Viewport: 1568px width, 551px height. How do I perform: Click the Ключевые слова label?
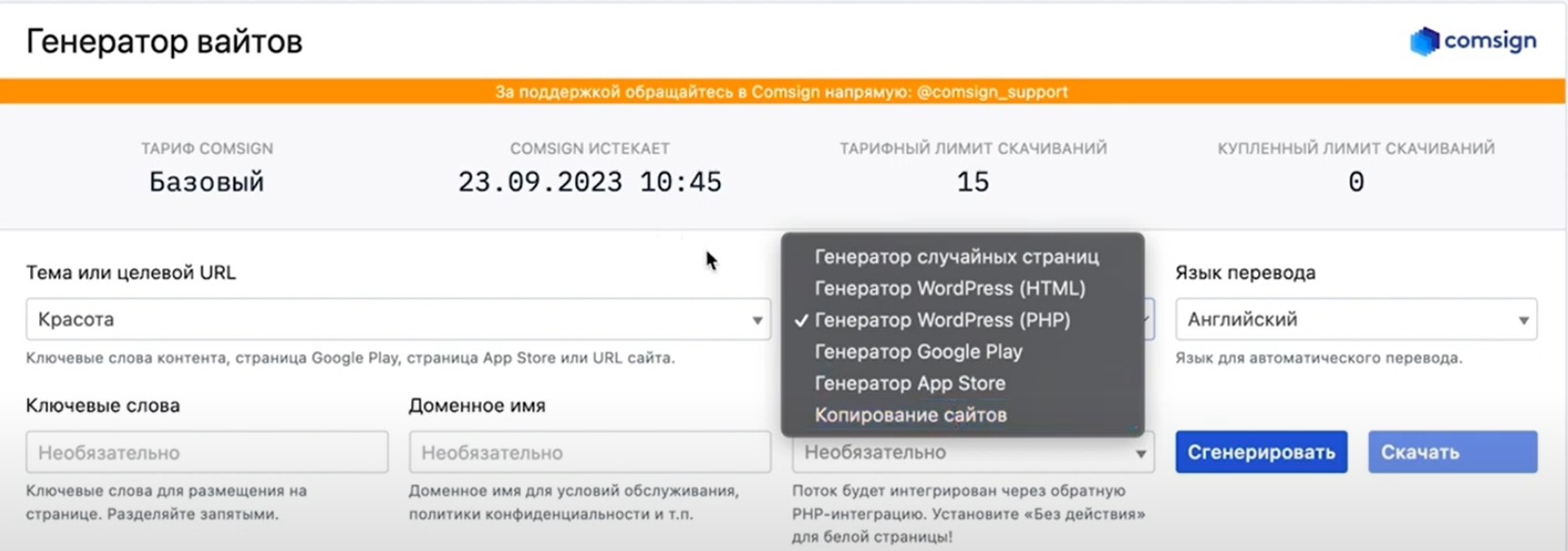(103, 406)
